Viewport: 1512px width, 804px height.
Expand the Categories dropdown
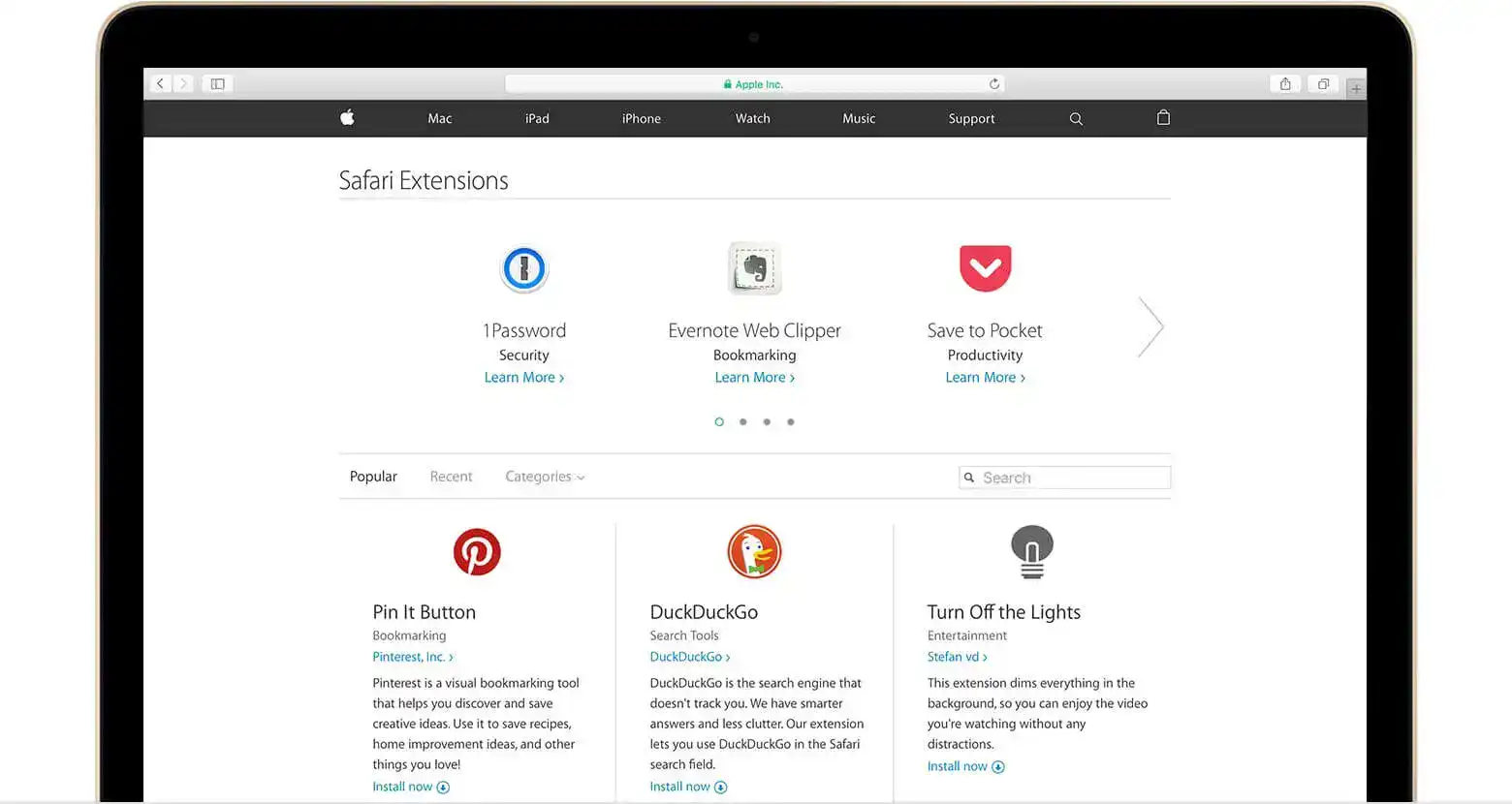click(x=545, y=477)
